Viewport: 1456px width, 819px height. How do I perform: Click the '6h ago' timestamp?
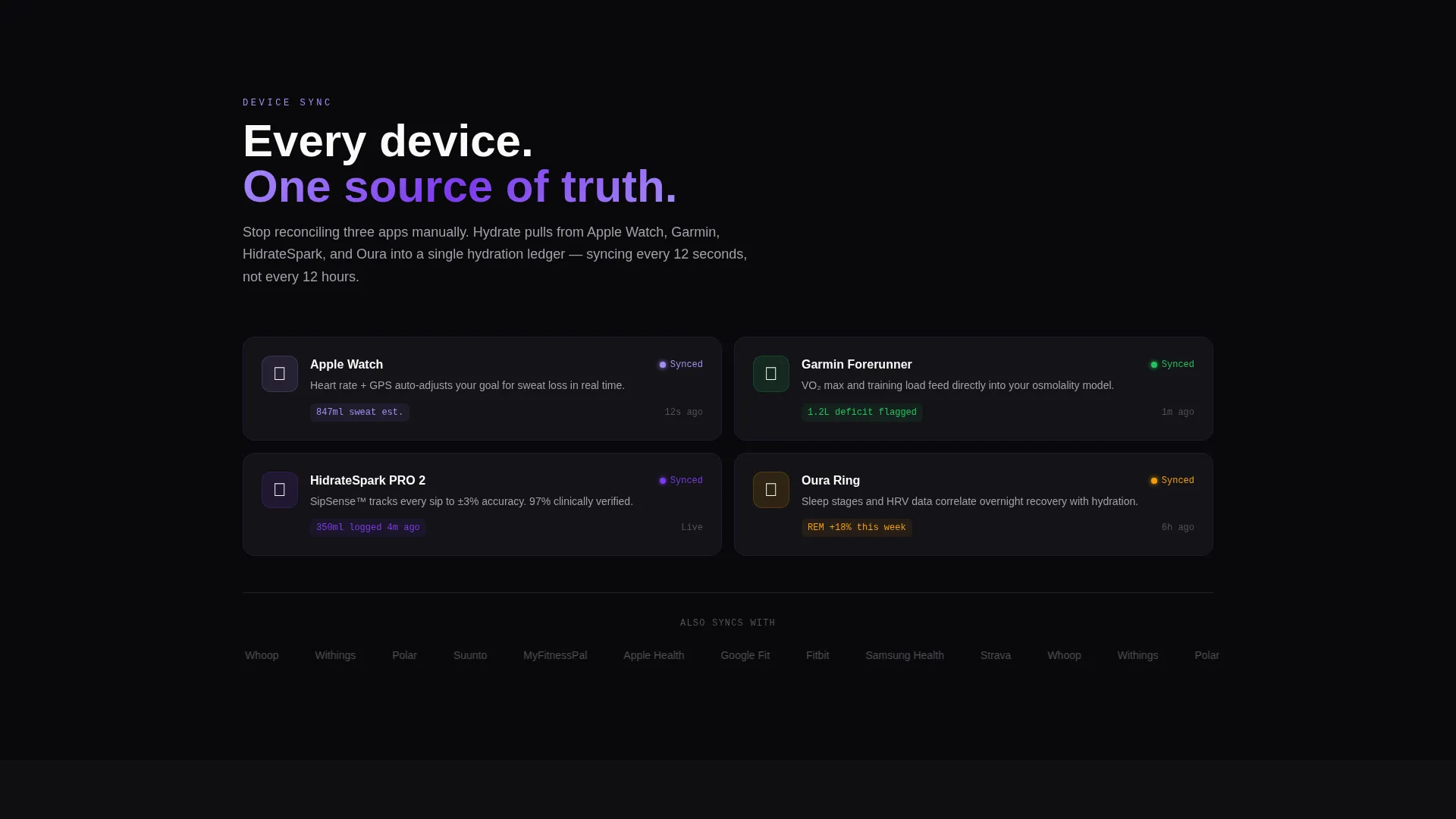pyautogui.click(x=1178, y=528)
